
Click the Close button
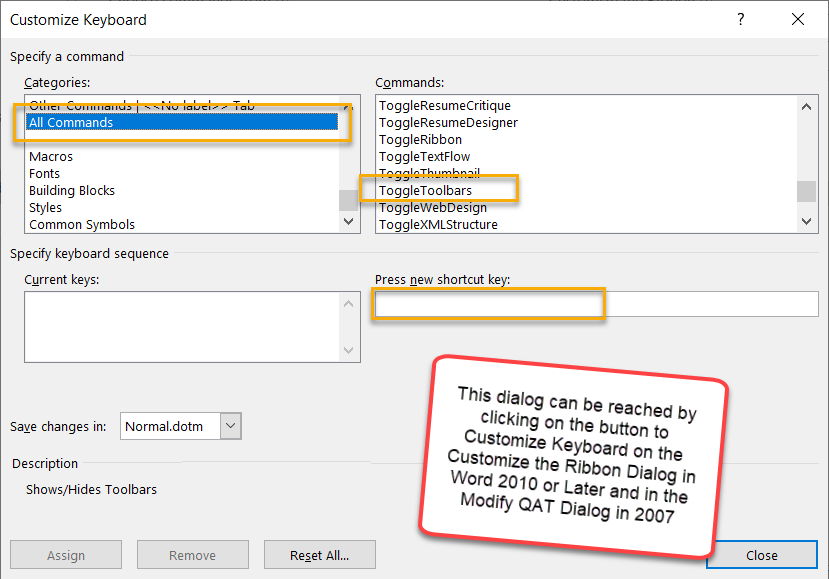tap(762, 555)
